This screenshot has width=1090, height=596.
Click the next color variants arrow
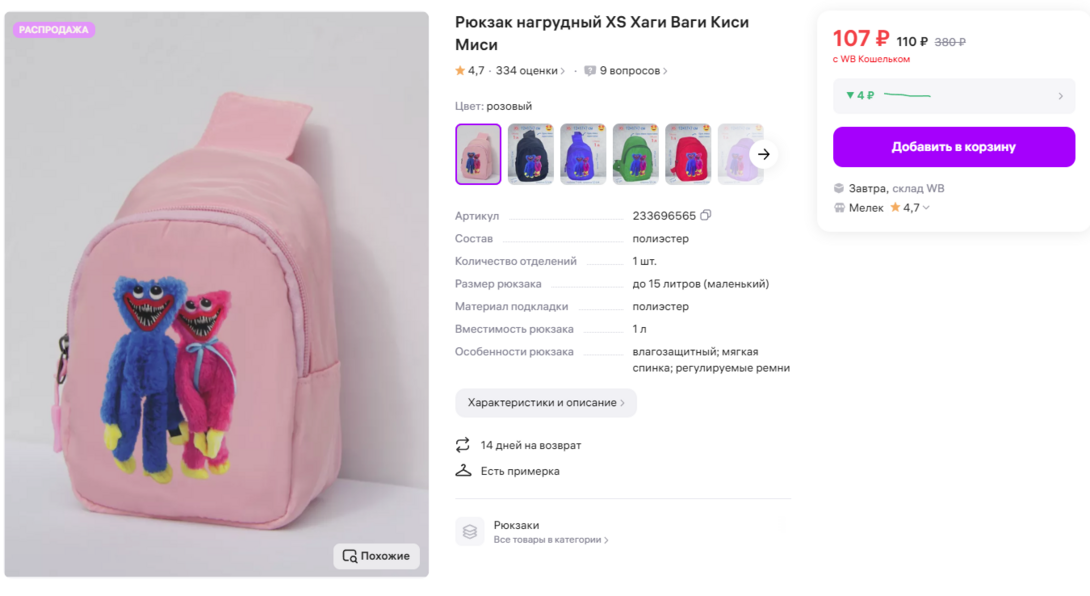pos(763,154)
